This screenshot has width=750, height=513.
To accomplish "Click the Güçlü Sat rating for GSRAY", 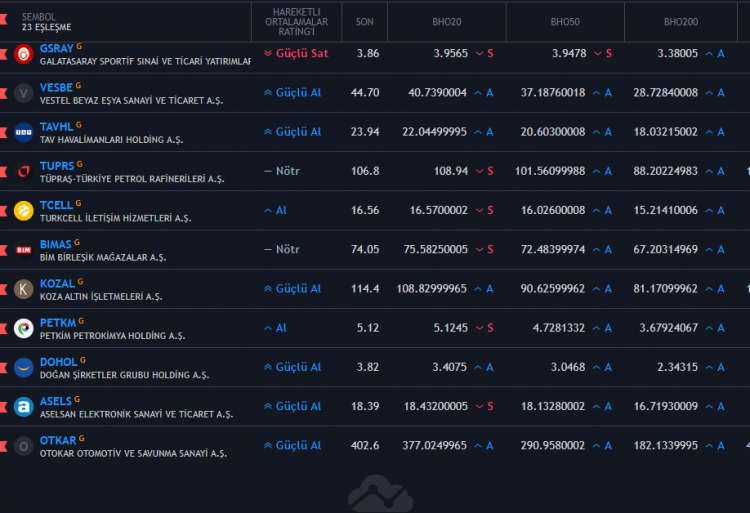I will (x=296, y=54).
